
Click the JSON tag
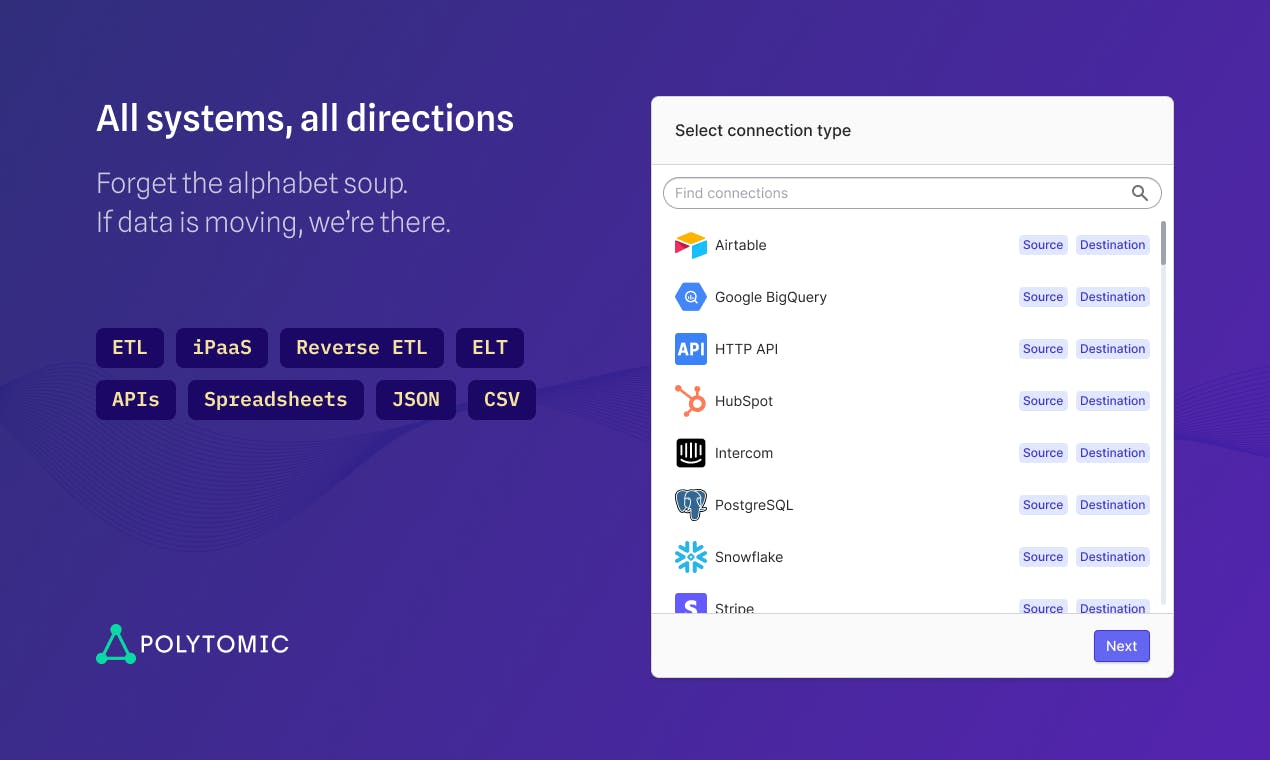click(416, 400)
